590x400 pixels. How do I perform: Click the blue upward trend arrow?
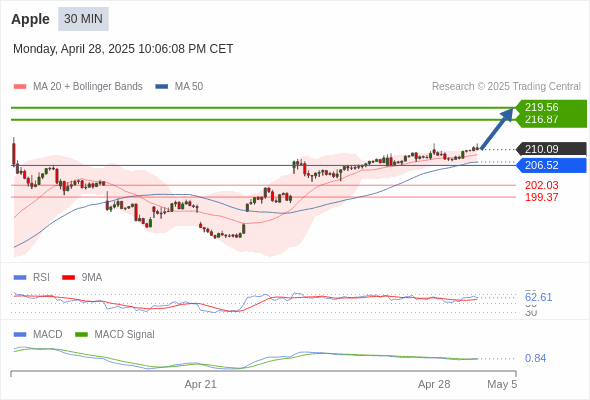(x=497, y=129)
